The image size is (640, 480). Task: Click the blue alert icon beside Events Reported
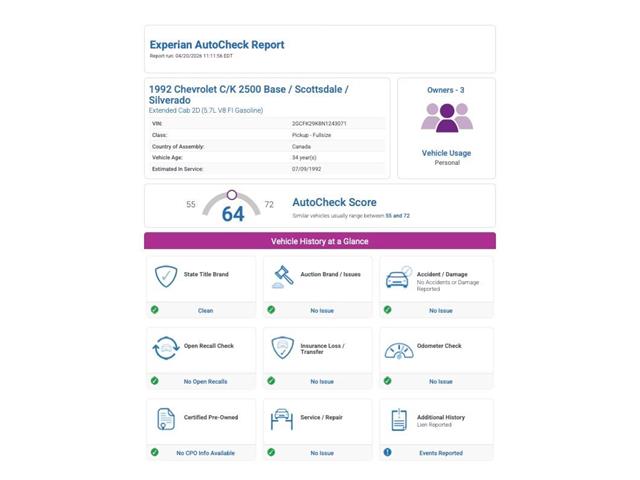click(387, 452)
